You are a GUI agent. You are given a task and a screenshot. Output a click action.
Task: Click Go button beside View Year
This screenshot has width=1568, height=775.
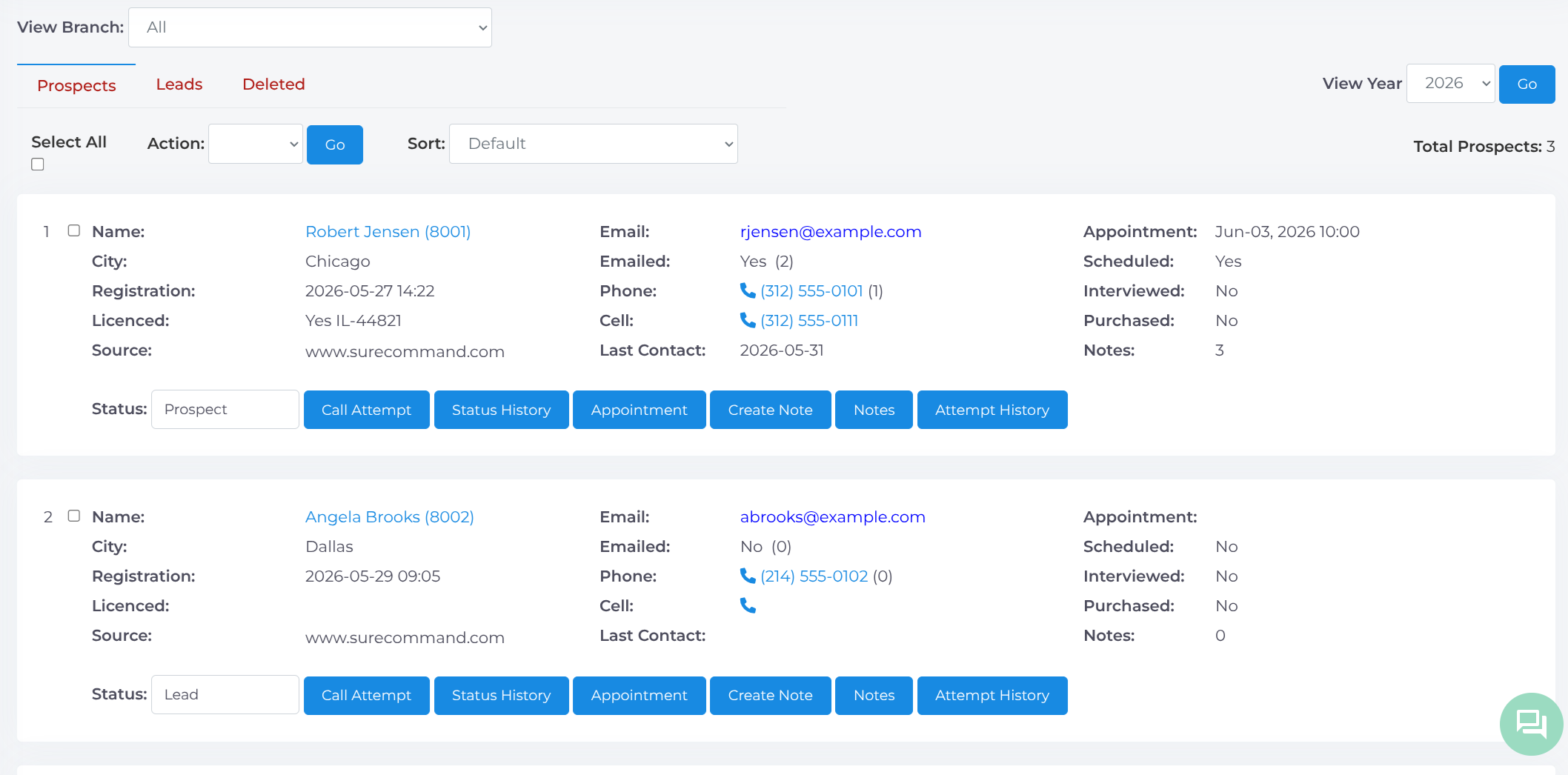coord(1527,84)
